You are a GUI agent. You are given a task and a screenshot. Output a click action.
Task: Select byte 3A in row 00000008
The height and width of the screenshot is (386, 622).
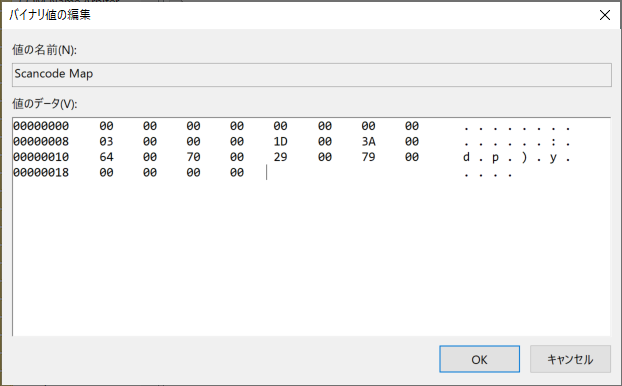click(368, 142)
